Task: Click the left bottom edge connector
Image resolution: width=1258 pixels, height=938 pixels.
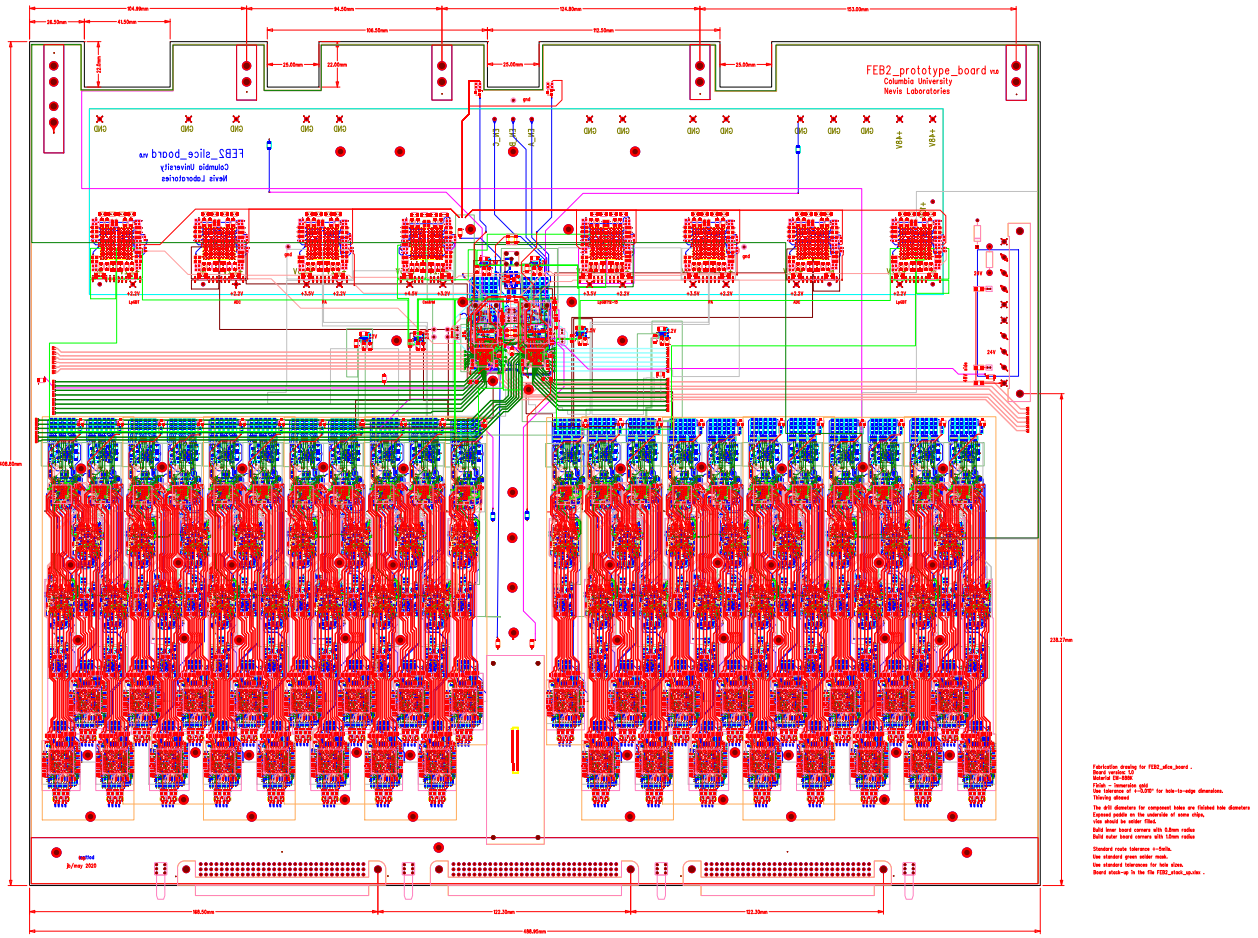Action: pos(268,870)
